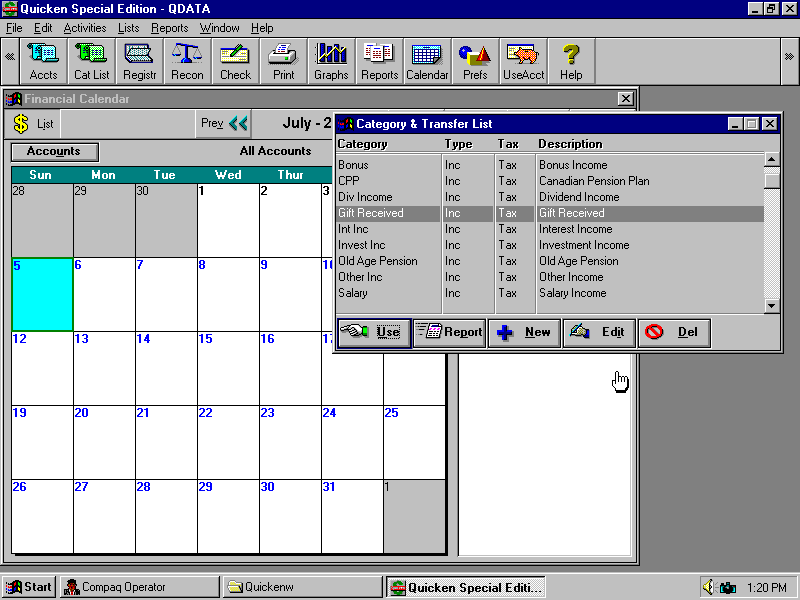Maximize the Category & Transfer List window
The image size is (800, 600).
pyautogui.click(x=752, y=124)
